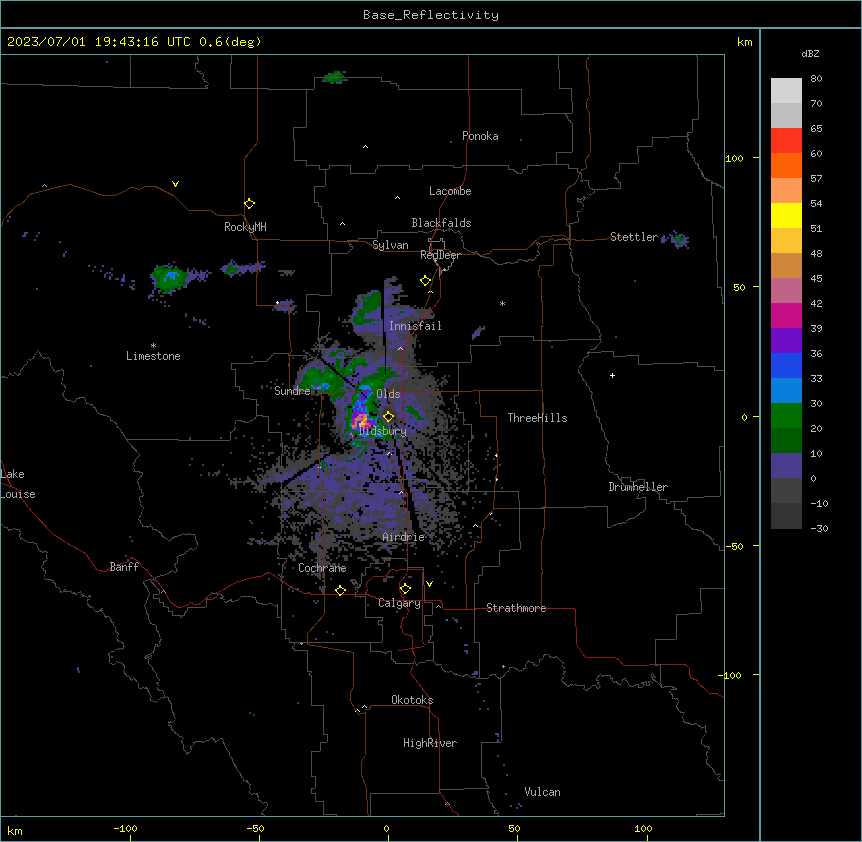Select the ThreeHills label
This screenshot has width=862, height=842.
(537, 418)
